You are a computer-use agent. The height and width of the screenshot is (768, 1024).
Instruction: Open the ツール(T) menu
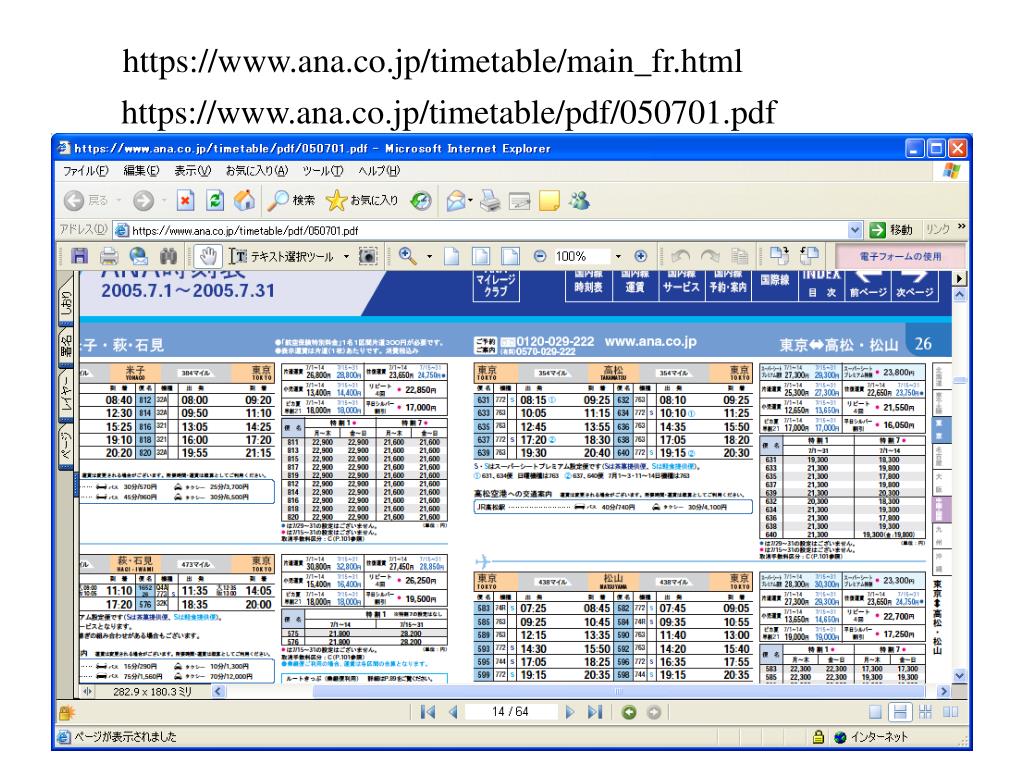[323, 170]
